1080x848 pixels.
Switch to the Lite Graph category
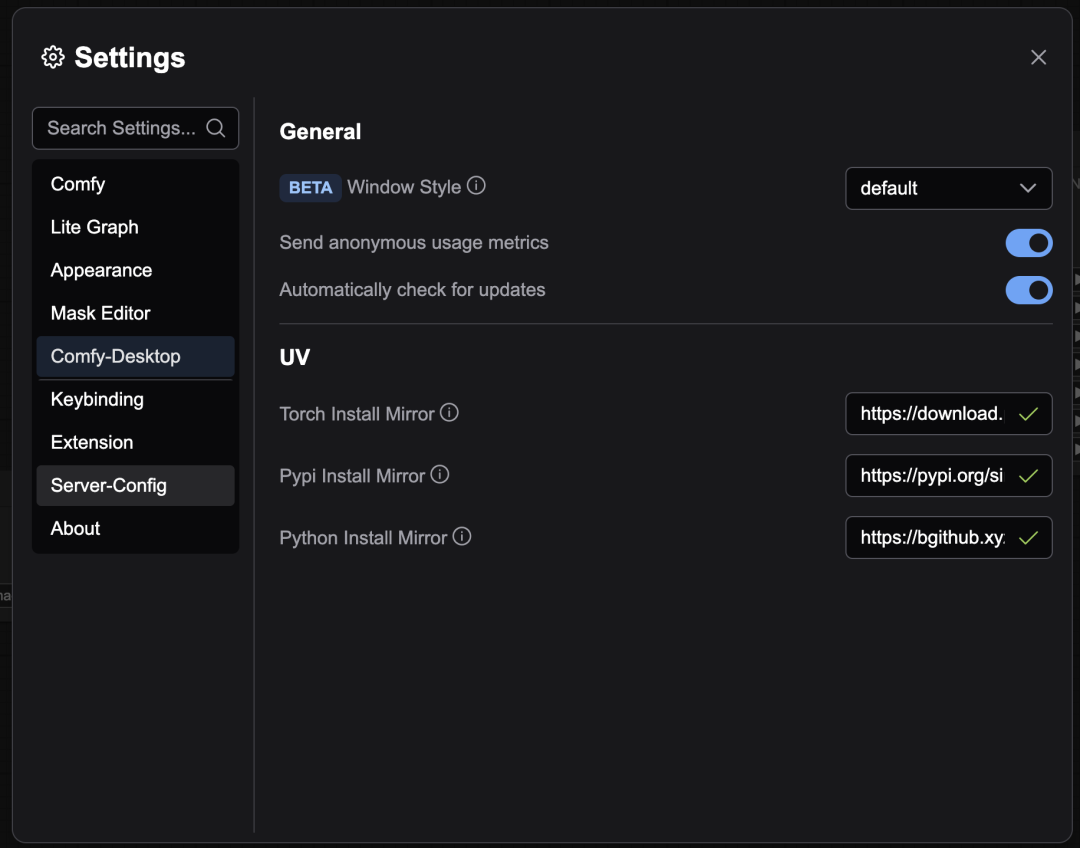(95, 227)
